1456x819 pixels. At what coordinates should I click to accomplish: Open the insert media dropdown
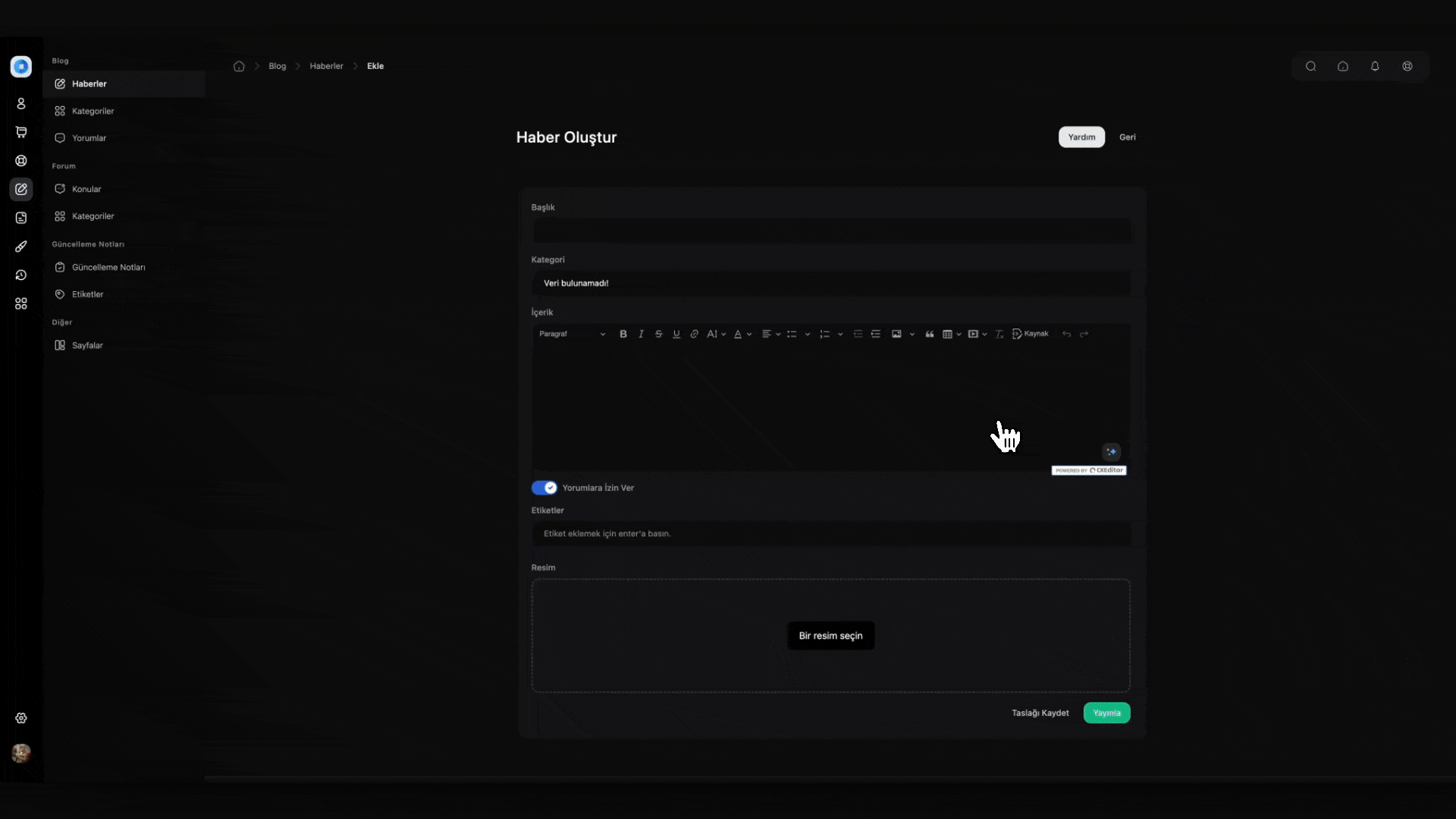[x=977, y=334]
